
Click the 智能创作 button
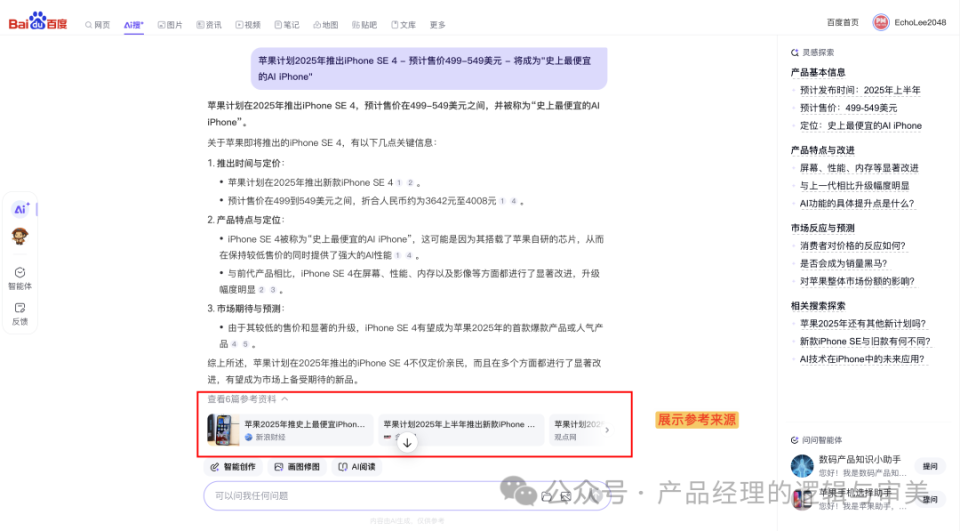(x=233, y=467)
